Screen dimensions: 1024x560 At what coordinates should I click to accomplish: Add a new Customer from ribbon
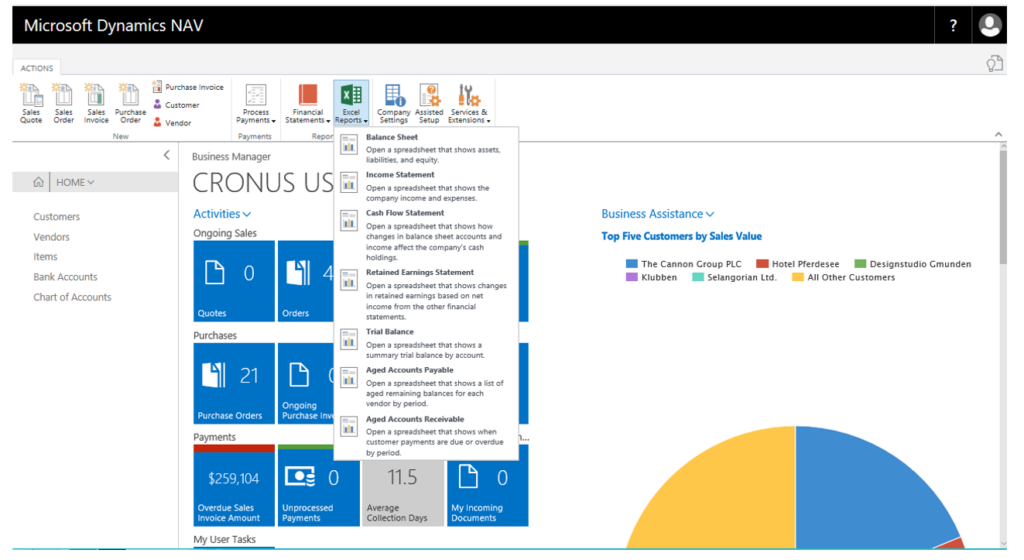(x=176, y=105)
